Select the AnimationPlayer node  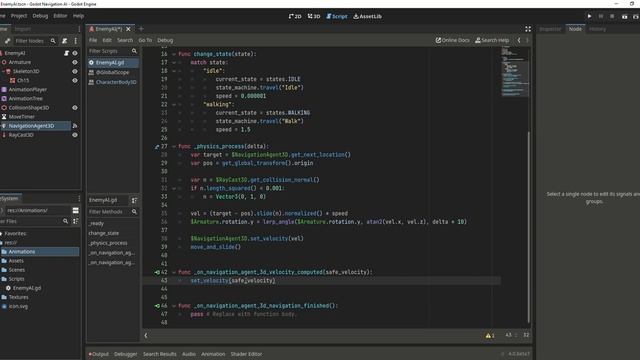(28, 89)
